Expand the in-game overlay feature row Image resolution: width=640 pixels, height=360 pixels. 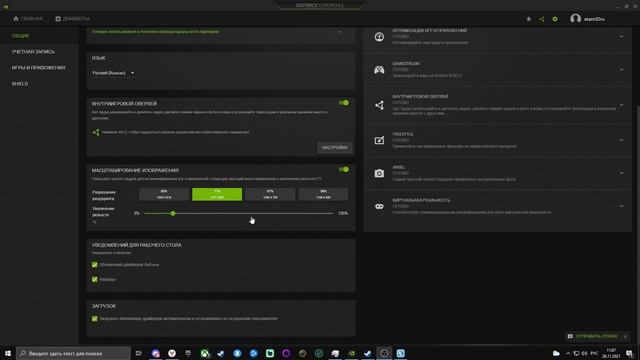coord(621,105)
